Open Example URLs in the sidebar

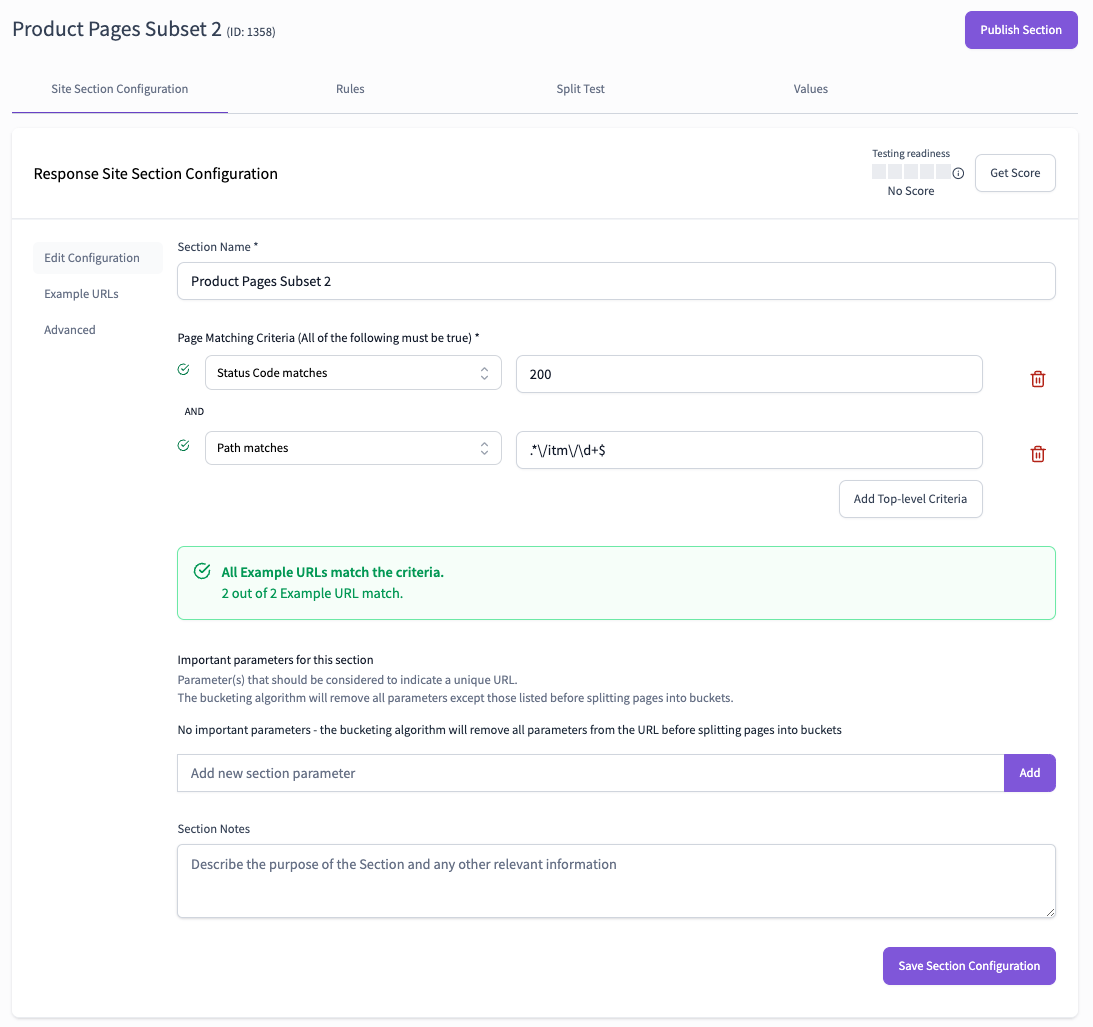(81, 294)
